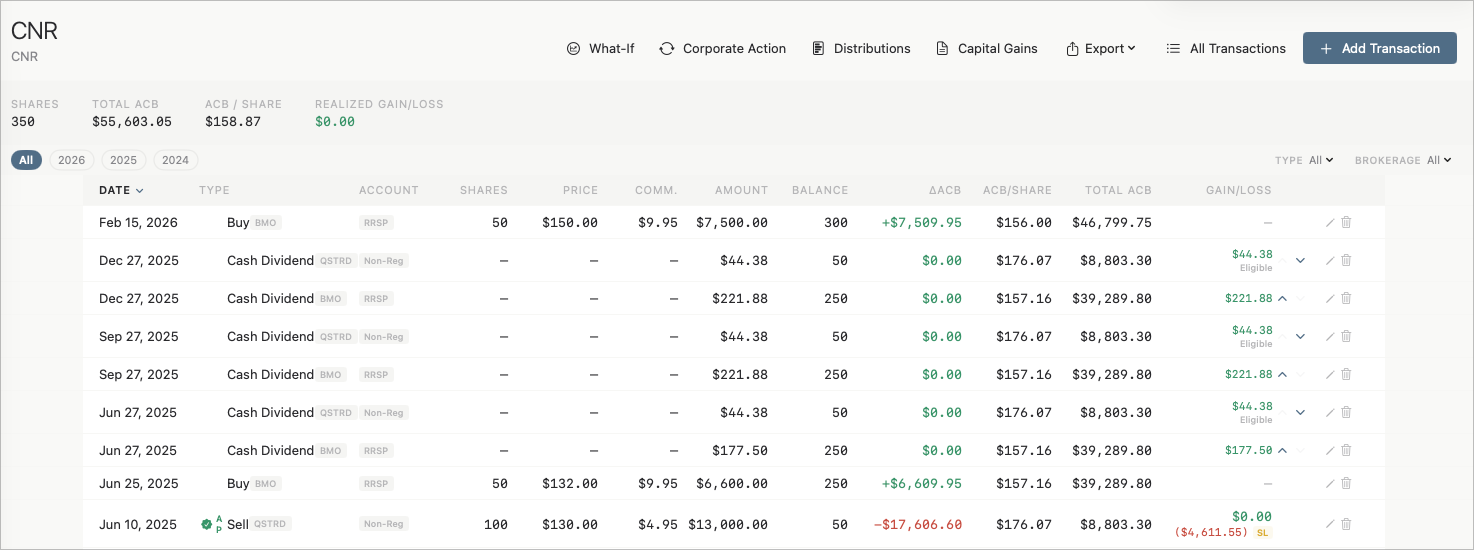The height and width of the screenshot is (550, 1474).
Task: Move the Jun 27 $44.38 dividend down
Action: [1300, 412]
